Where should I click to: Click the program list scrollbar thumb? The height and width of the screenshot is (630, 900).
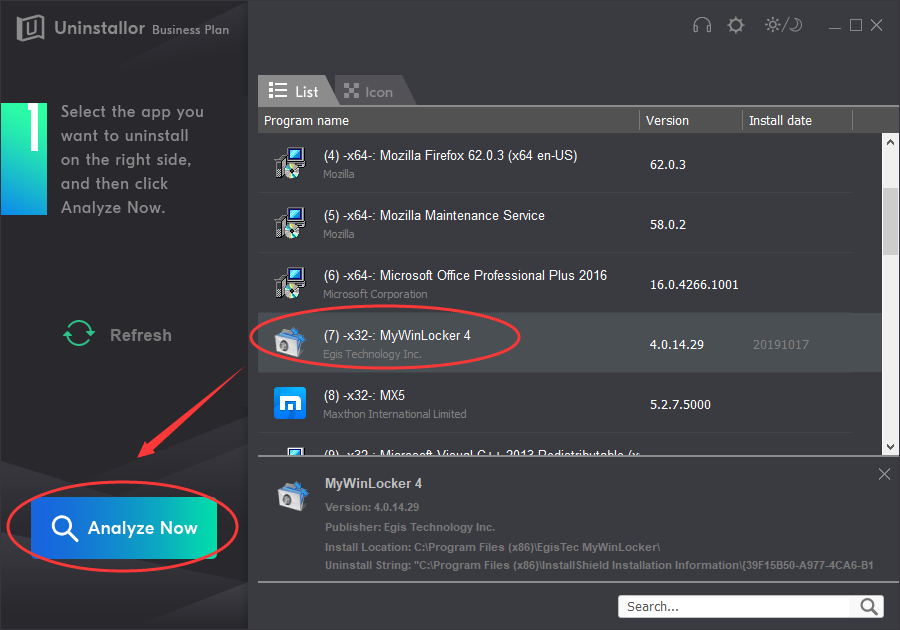click(890, 221)
